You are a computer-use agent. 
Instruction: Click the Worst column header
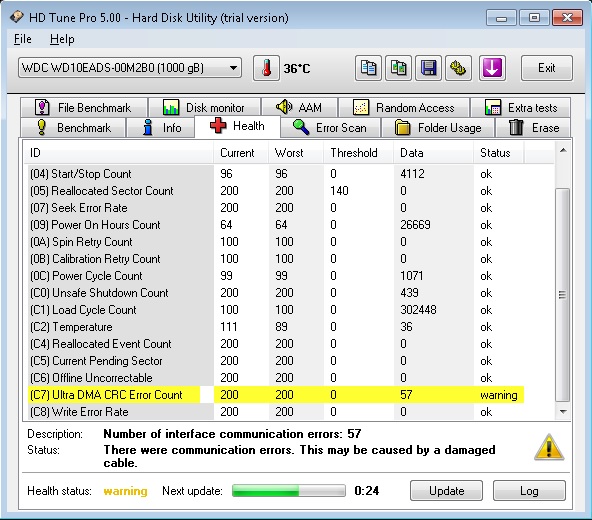pos(296,153)
